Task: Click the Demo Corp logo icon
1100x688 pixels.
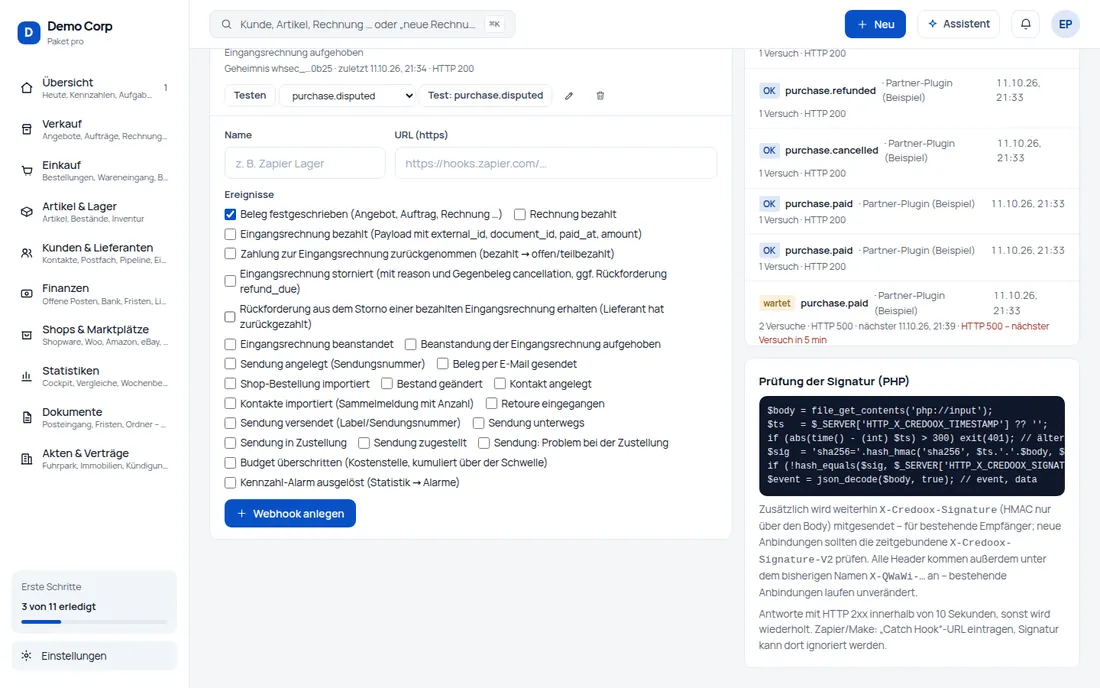Action: (x=29, y=32)
